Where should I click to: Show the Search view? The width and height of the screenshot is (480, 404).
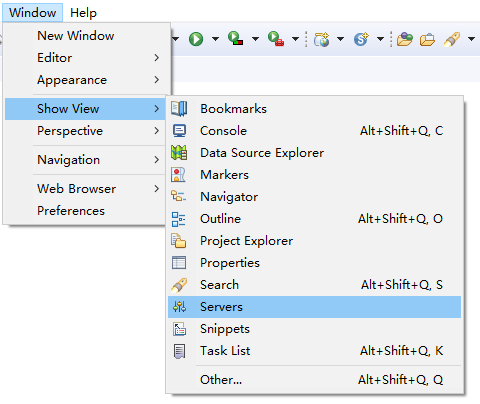pos(314,285)
